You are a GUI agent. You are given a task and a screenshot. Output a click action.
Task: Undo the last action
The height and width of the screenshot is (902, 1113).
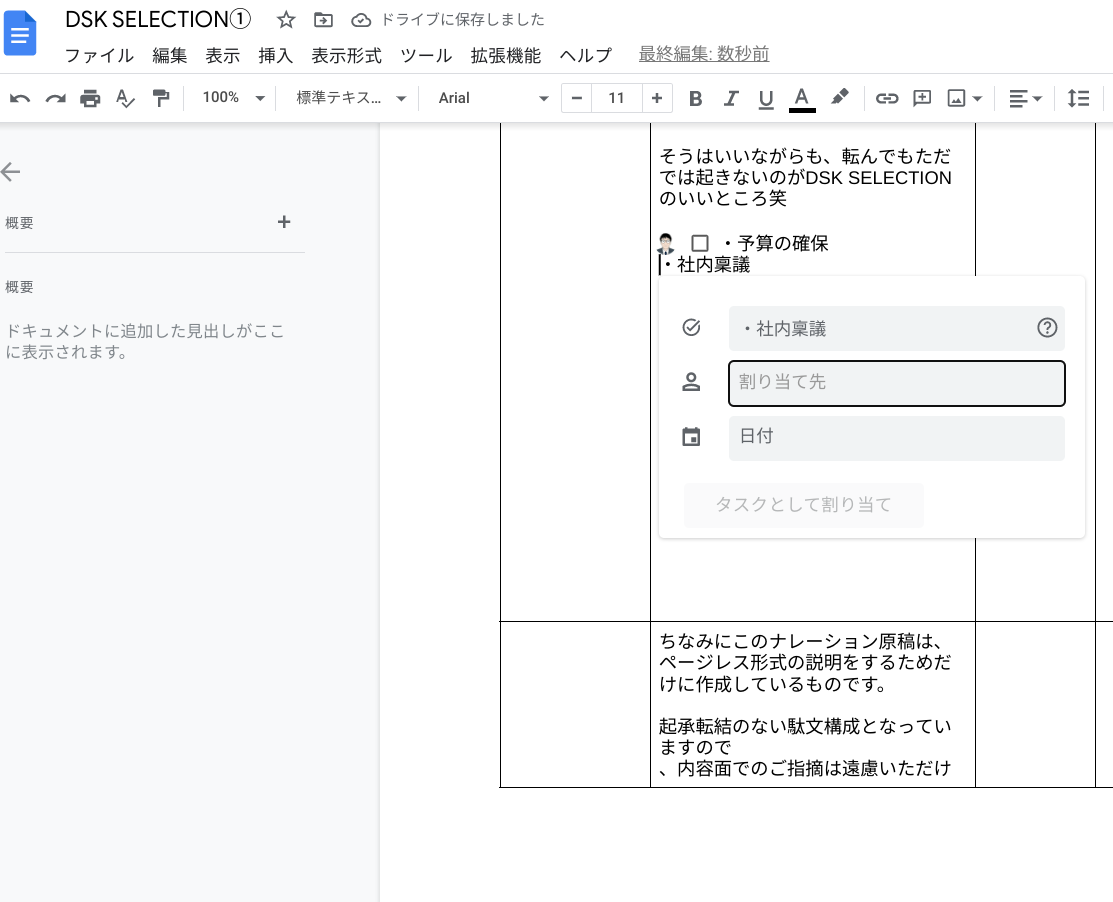(20, 98)
